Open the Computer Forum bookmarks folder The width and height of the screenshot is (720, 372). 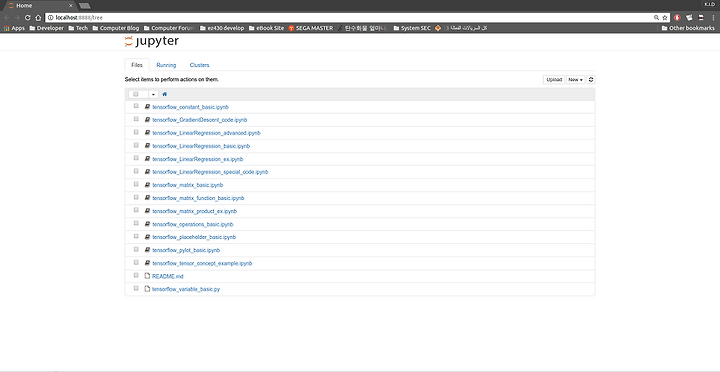tap(169, 28)
